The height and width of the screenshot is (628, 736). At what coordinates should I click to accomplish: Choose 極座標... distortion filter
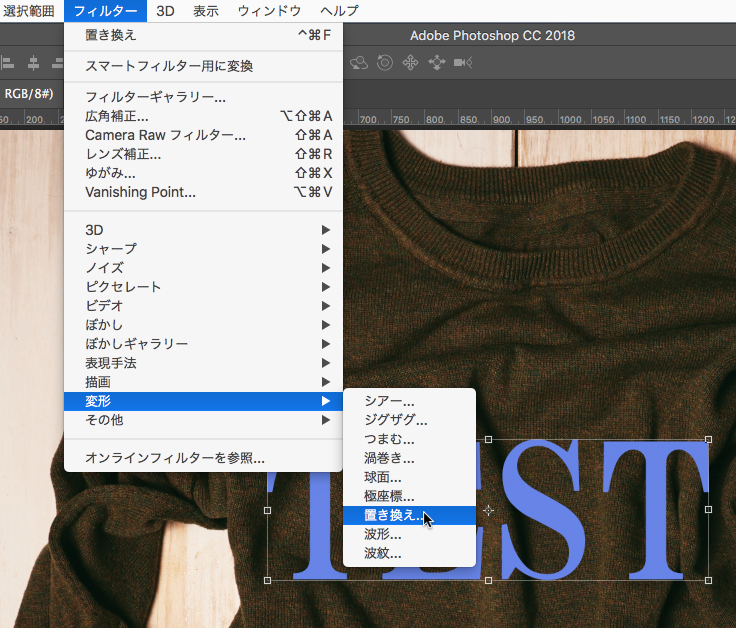click(x=409, y=496)
